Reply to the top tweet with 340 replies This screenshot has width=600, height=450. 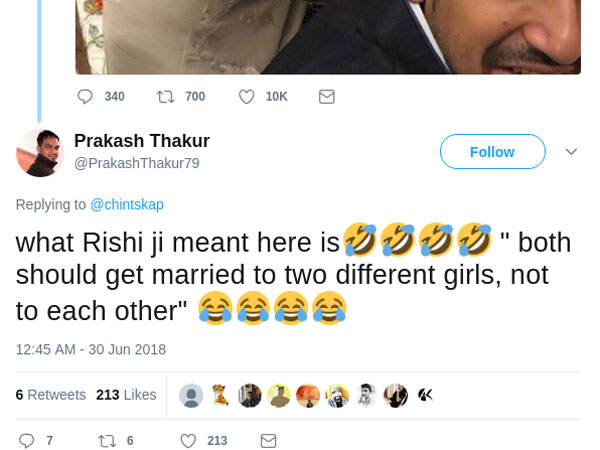point(85,97)
